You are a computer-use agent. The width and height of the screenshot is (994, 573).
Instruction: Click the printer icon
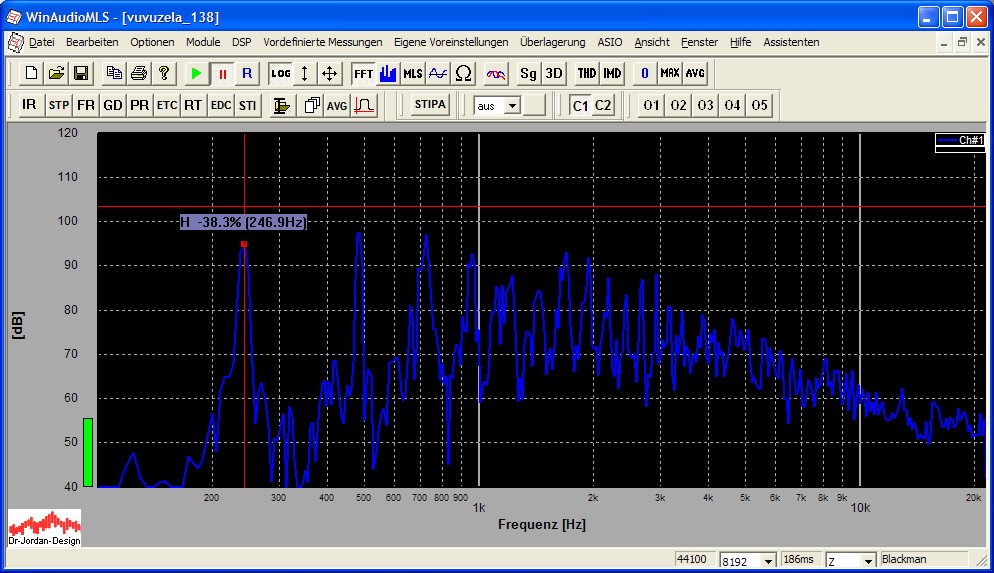(139, 74)
